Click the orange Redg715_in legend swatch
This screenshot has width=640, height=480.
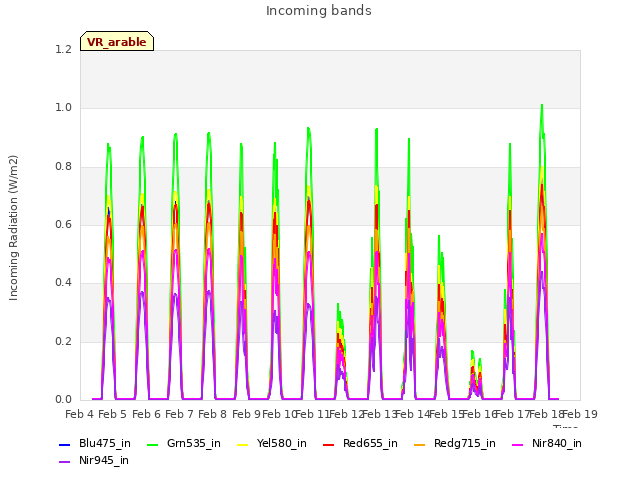pyautogui.click(x=420, y=444)
